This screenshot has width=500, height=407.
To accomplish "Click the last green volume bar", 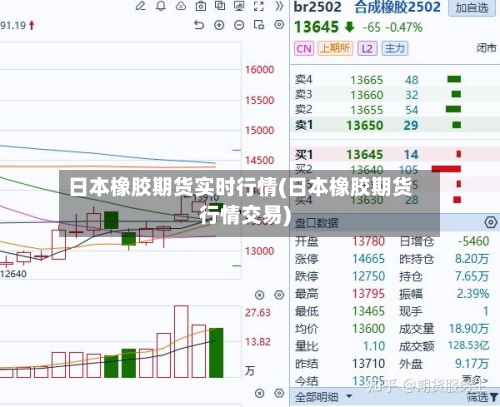I will click(216, 353).
